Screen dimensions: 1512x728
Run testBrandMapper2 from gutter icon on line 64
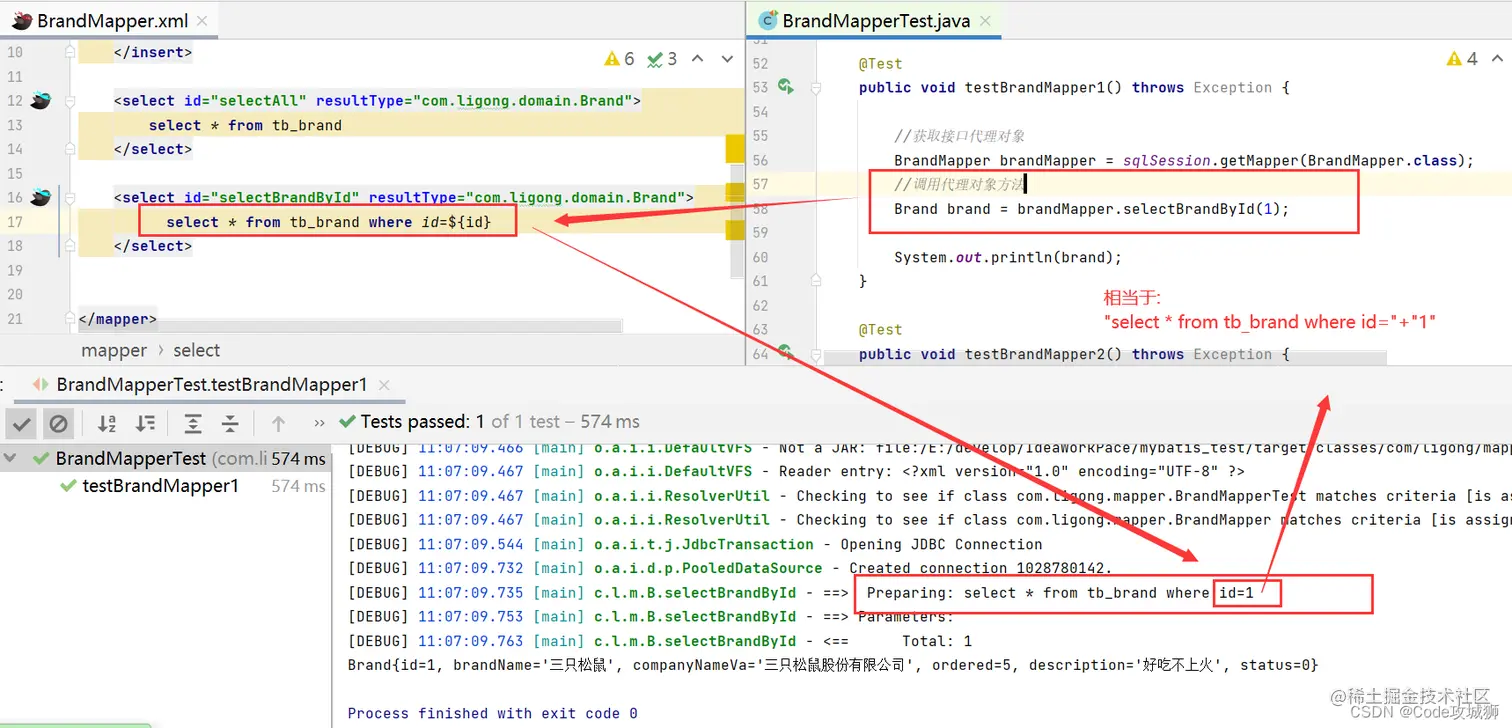786,353
